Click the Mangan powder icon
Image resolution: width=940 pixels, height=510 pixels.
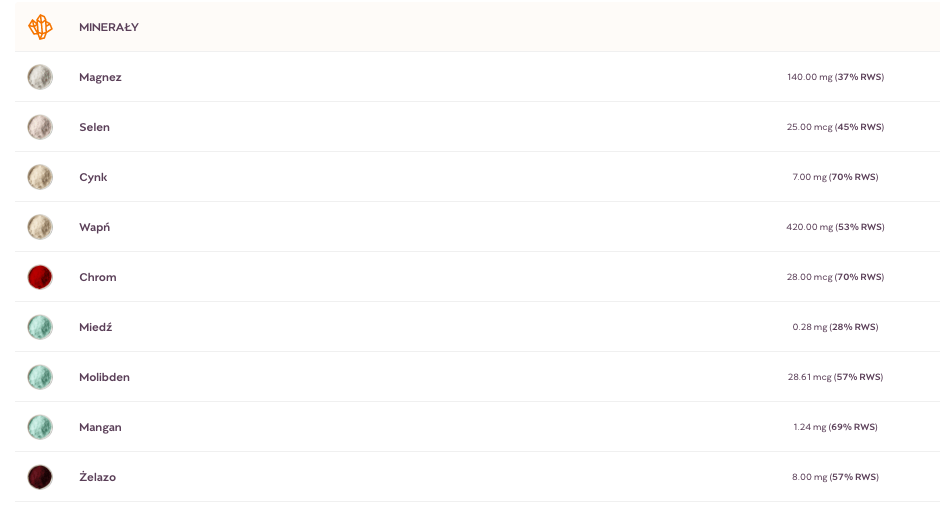coord(40,427)
